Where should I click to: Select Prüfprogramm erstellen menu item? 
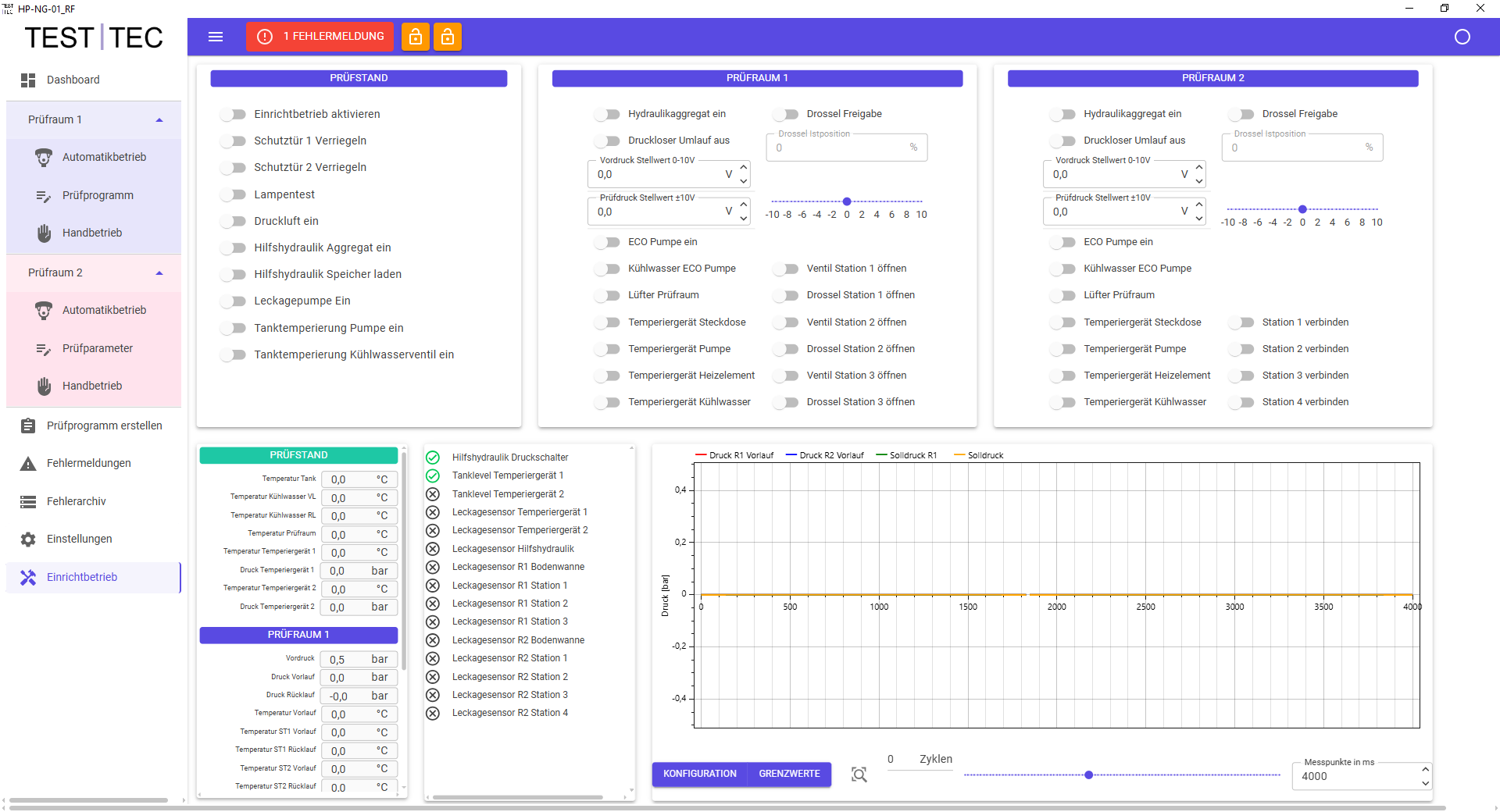pos(104,426)
